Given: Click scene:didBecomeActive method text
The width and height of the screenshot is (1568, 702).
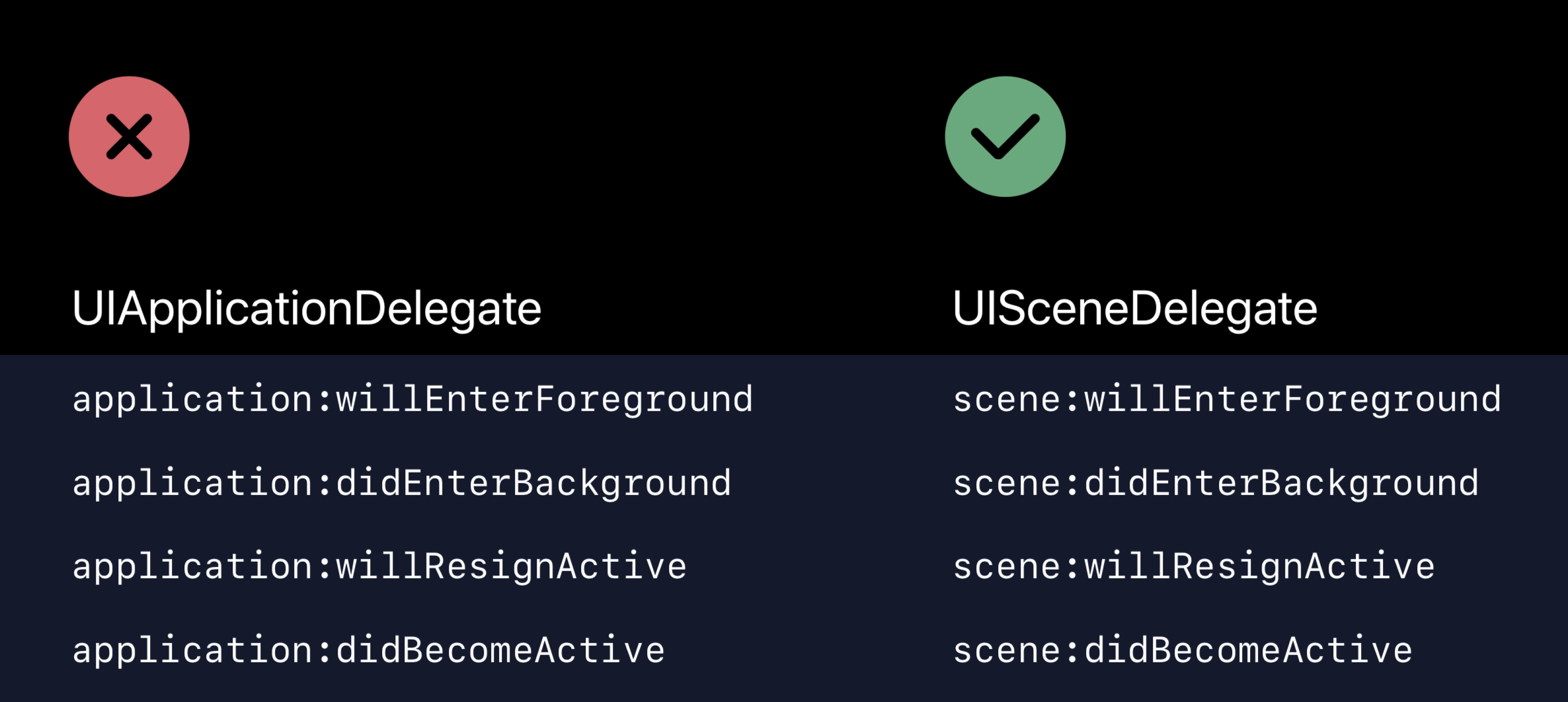Looking at the screenshot, I should click(1183, 650).
